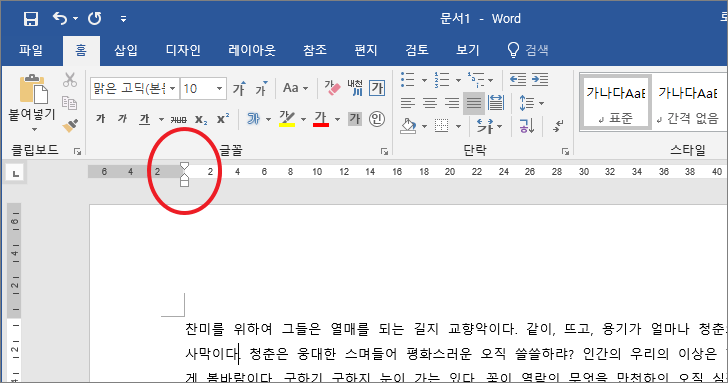Apply paragraph borders
Image resolution: width=728 pixels, height=383 pixels.
(441, 126)
